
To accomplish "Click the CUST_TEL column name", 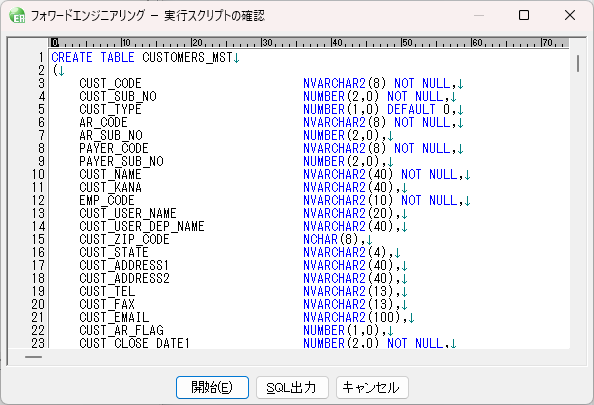I will click(x=107, y=291).
